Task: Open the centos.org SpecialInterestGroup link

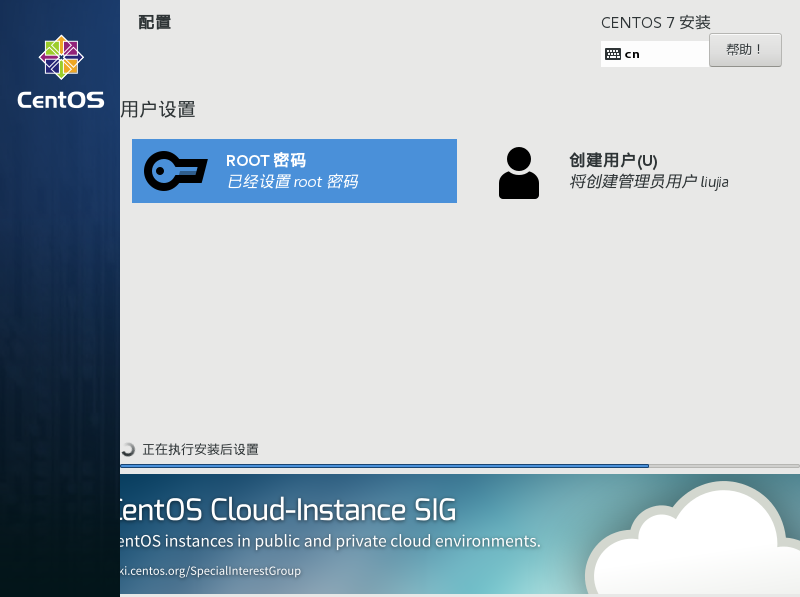Action: [x=210, y=571]
